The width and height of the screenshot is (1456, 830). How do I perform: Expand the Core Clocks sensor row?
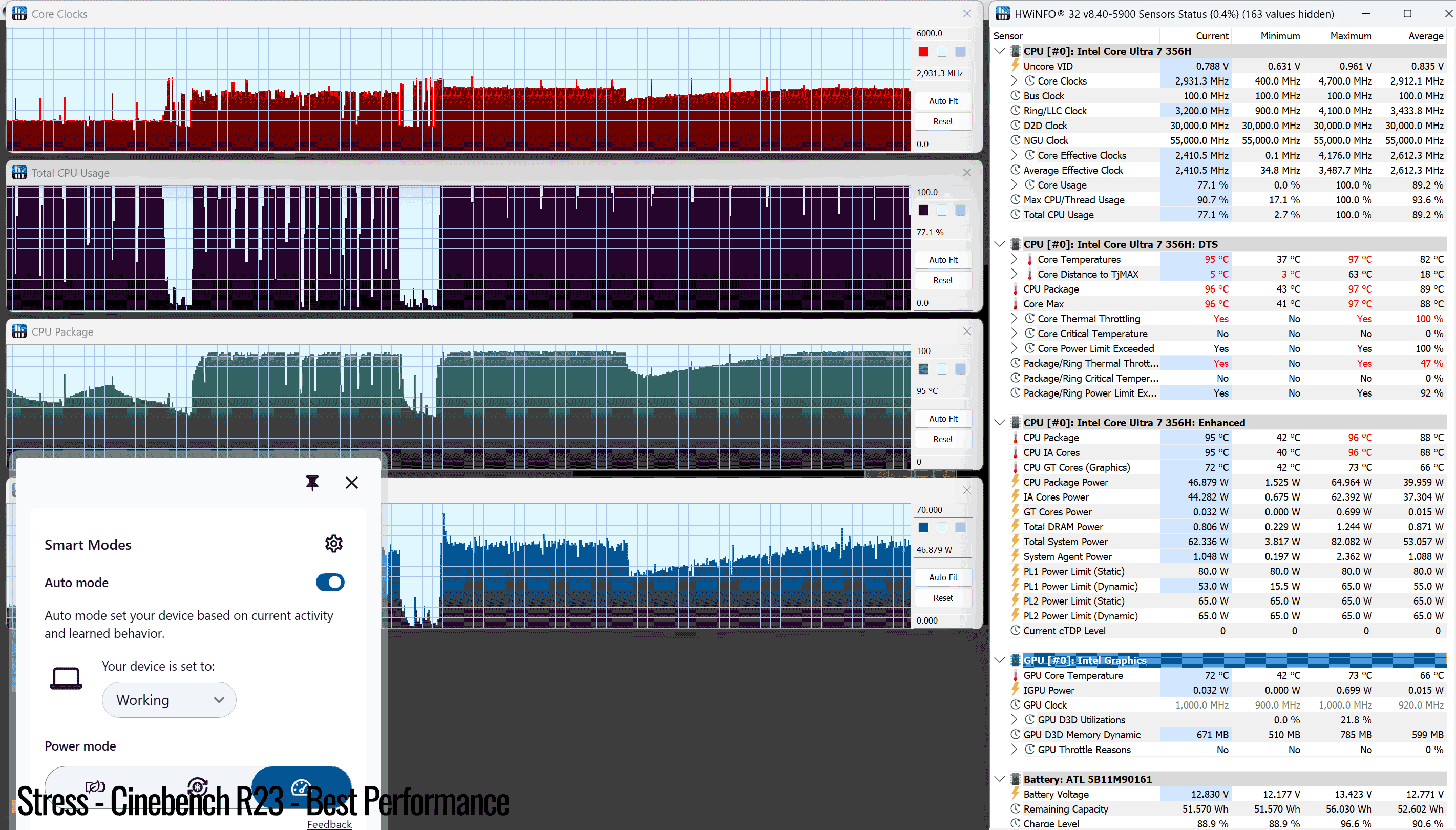point(1014,80)
